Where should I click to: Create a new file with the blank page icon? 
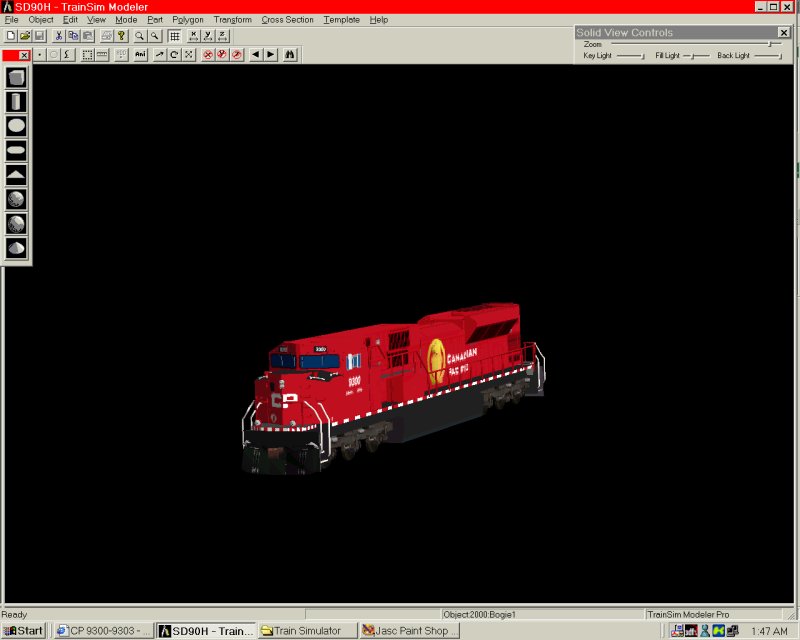(10, 36)
